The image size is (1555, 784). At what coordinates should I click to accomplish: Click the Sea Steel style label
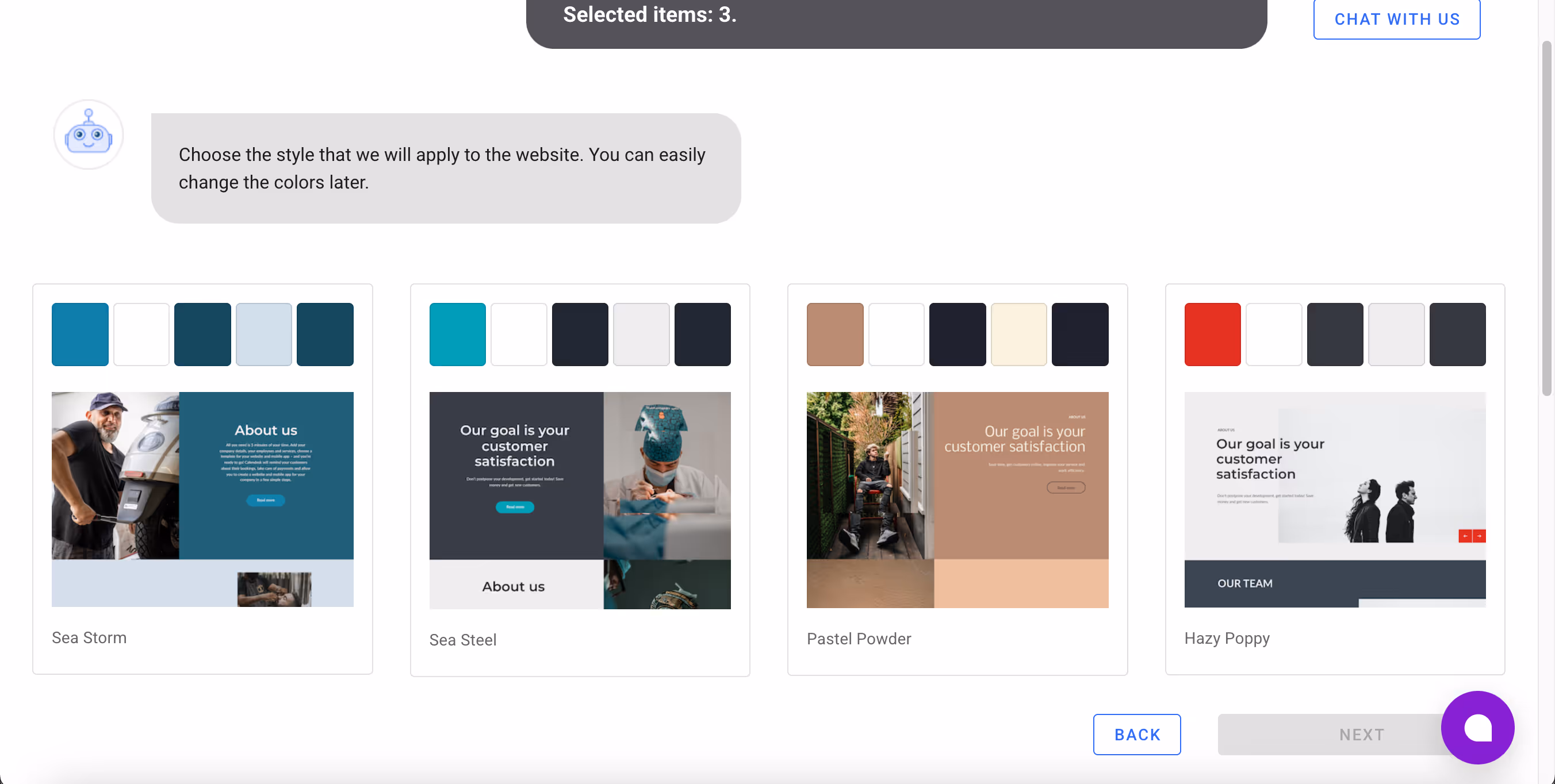pyautogui.click(x=462, y=640)
